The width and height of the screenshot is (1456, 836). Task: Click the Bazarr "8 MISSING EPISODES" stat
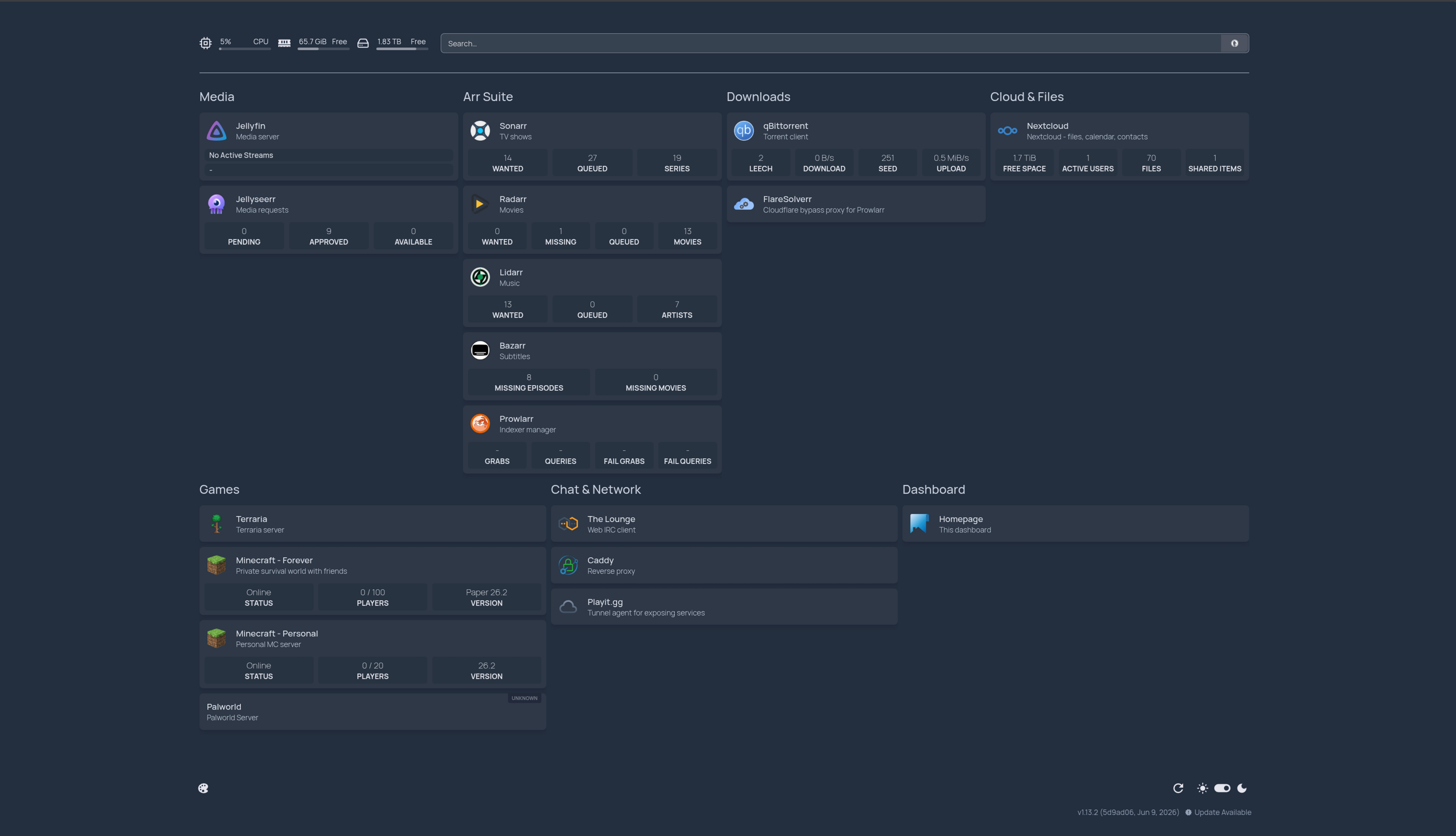click(x=529, y=382)
